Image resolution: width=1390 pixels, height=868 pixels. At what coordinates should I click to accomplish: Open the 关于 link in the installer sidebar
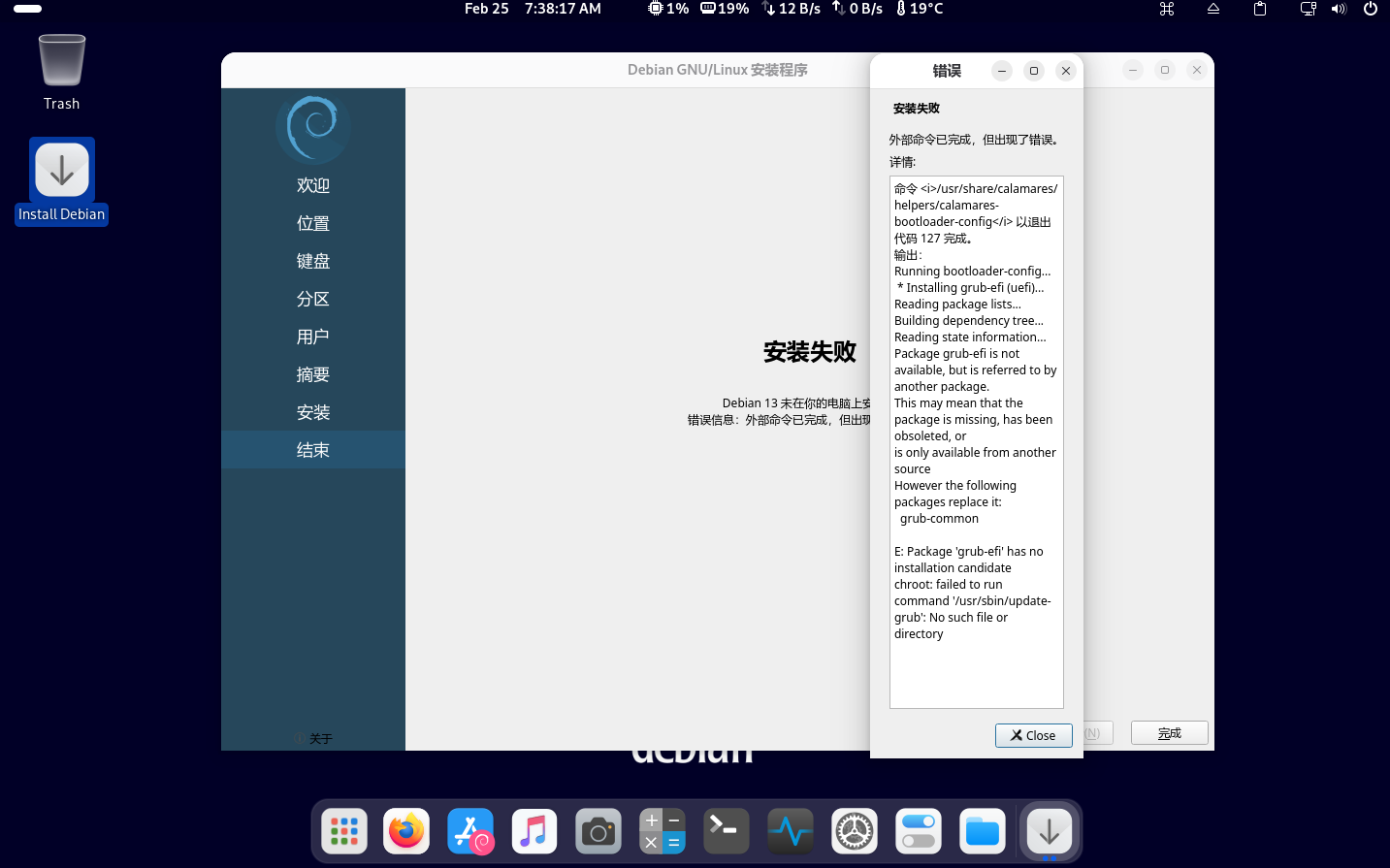point(313,739)
